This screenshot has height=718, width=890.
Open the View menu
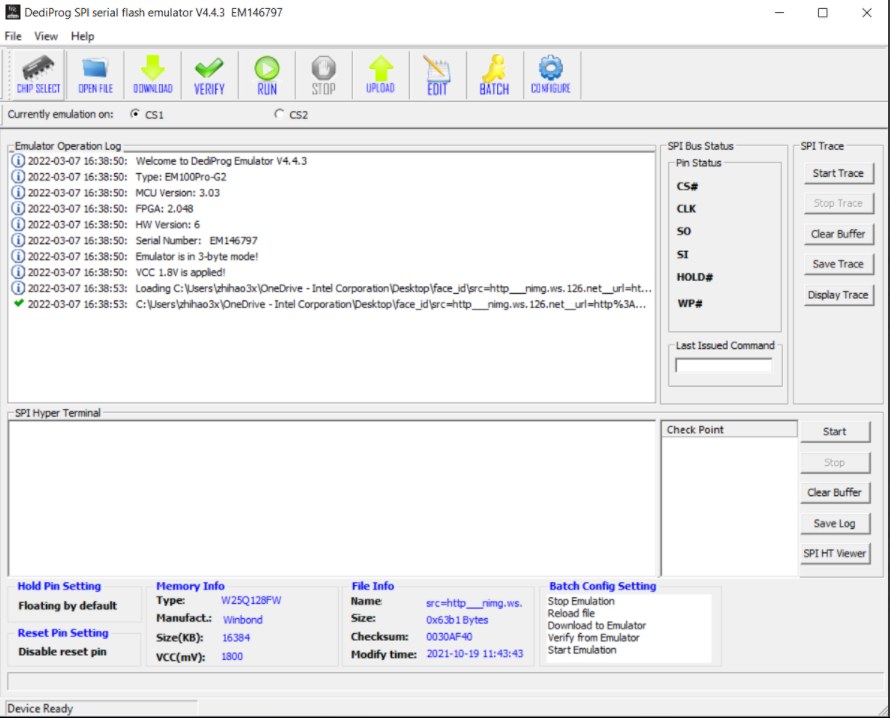[46, 36]
